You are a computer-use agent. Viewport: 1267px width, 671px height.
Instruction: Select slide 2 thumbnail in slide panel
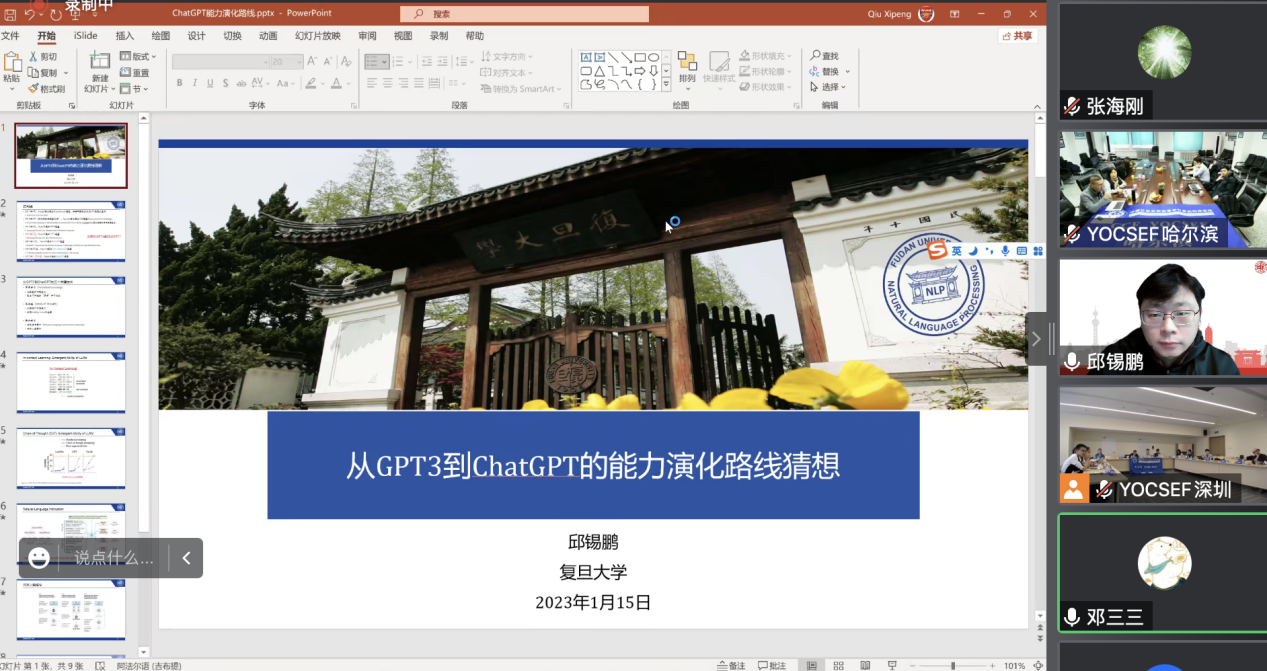click(x=71, y=231)
